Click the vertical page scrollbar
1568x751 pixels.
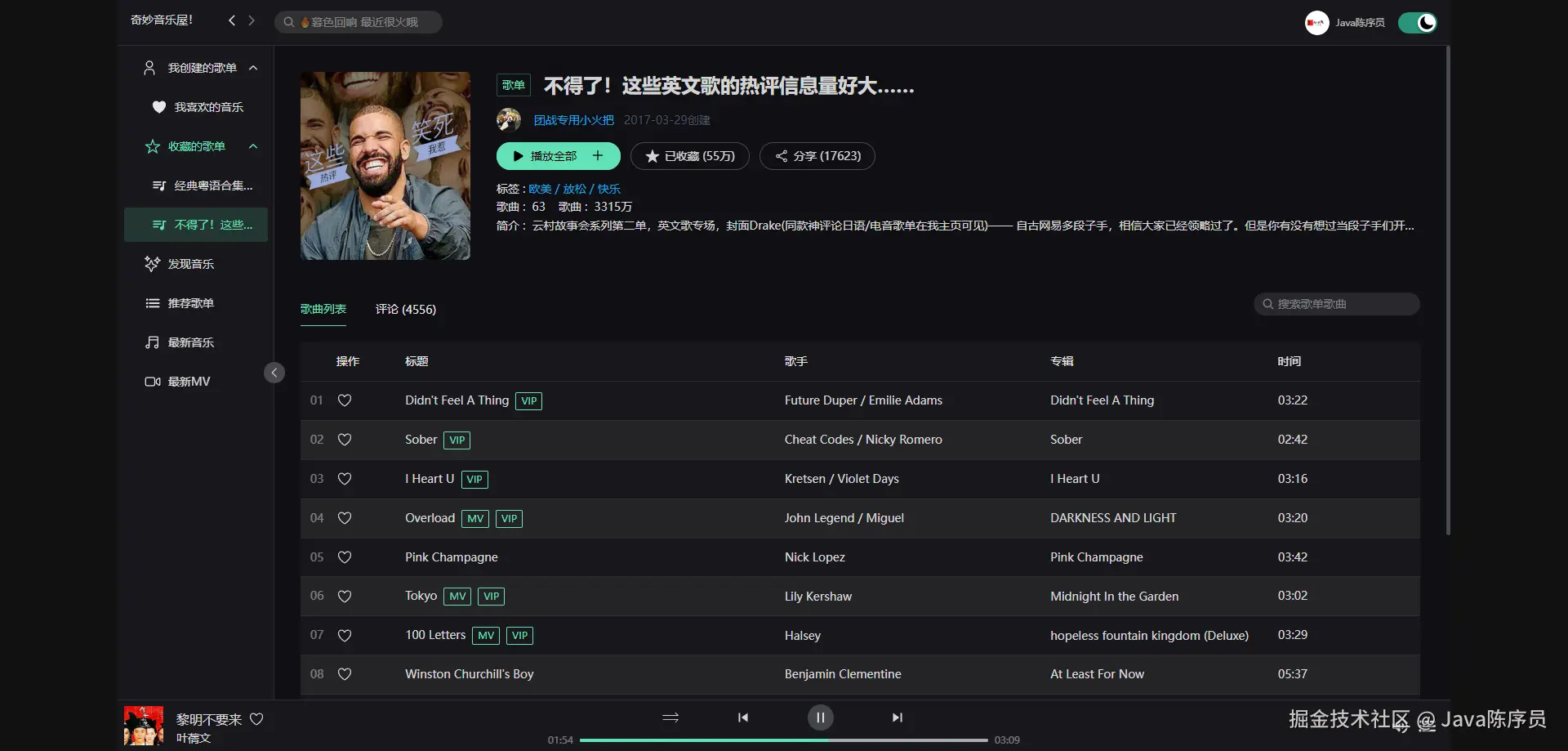(1448, 291)
